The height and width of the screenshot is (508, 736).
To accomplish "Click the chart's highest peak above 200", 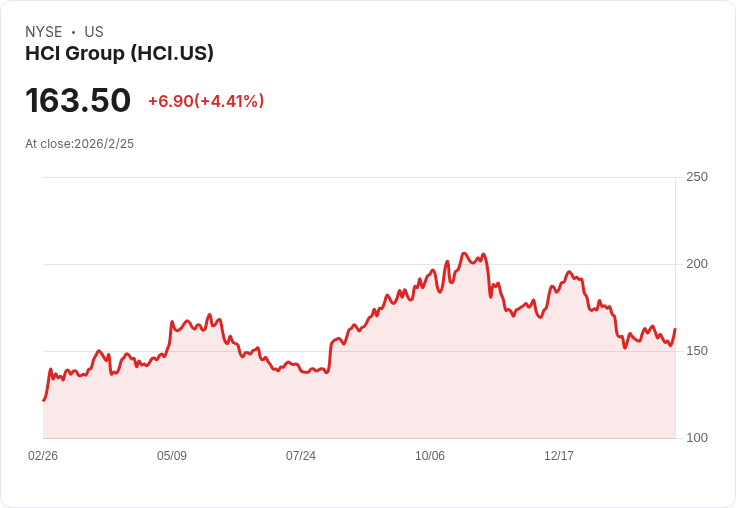I will pyautogui.click(x=464, y=253).
